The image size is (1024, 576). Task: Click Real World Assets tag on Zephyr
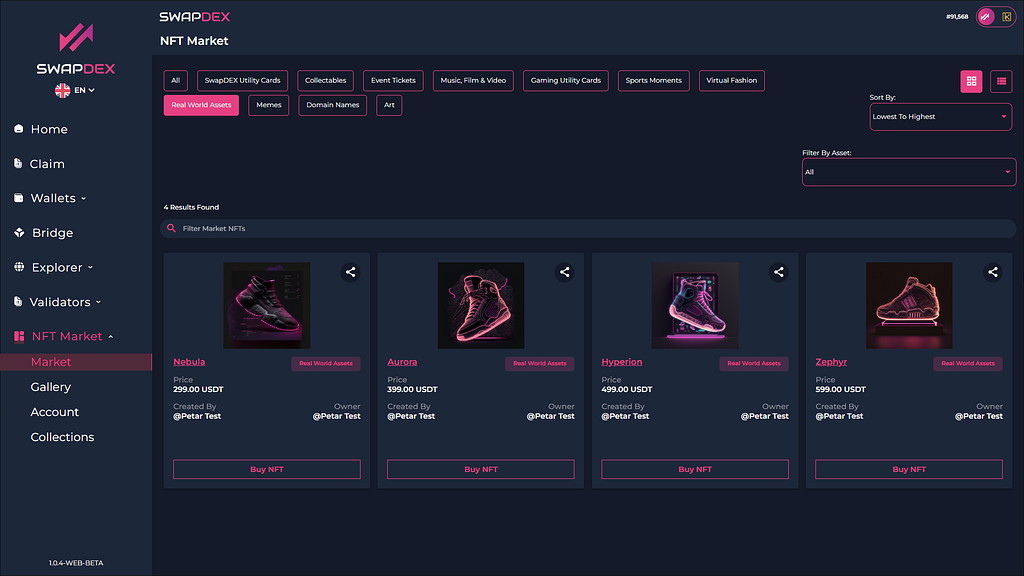tap(968, 363)
